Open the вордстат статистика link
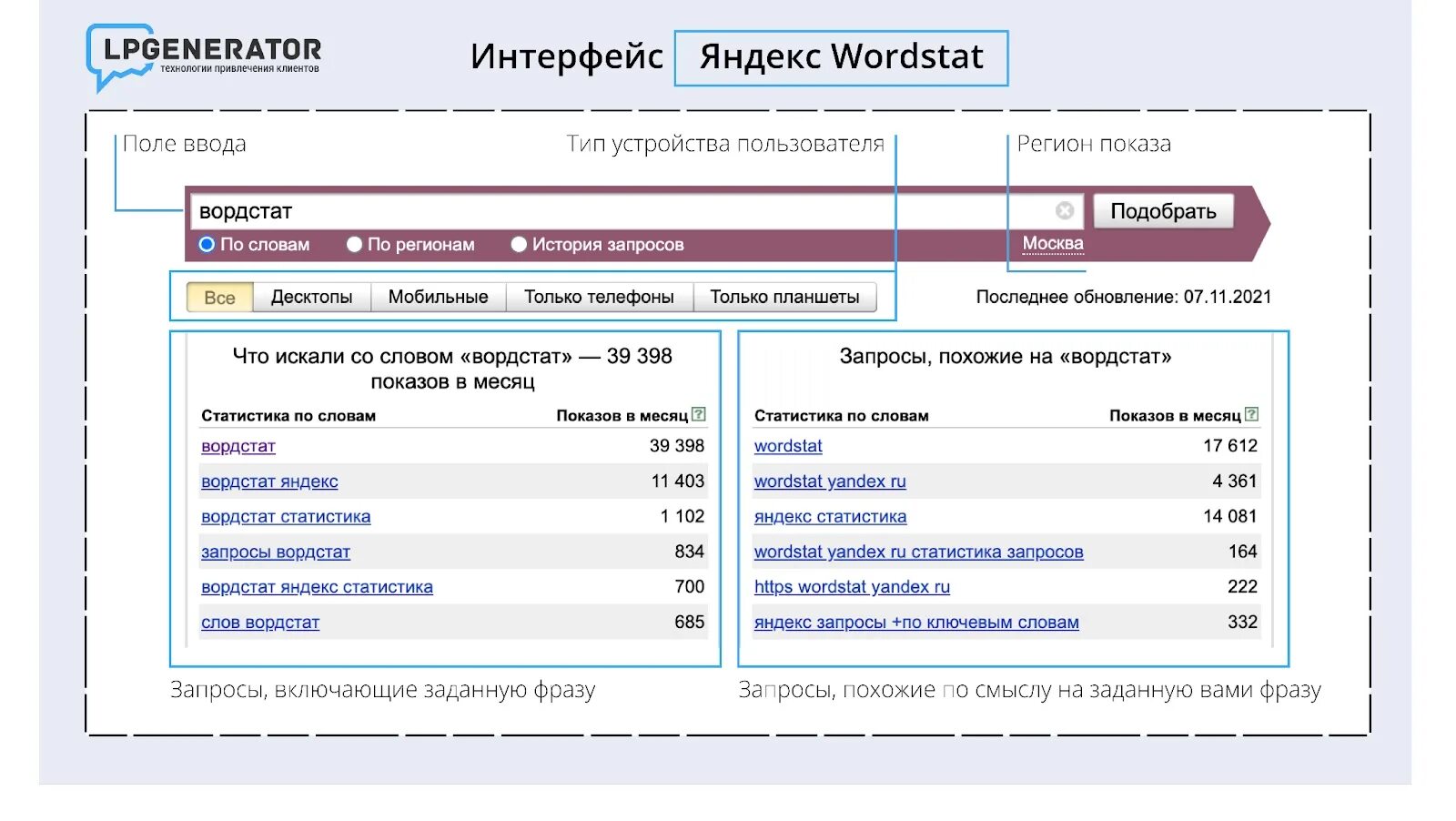 pyautogui.click(x=286, y=517)
